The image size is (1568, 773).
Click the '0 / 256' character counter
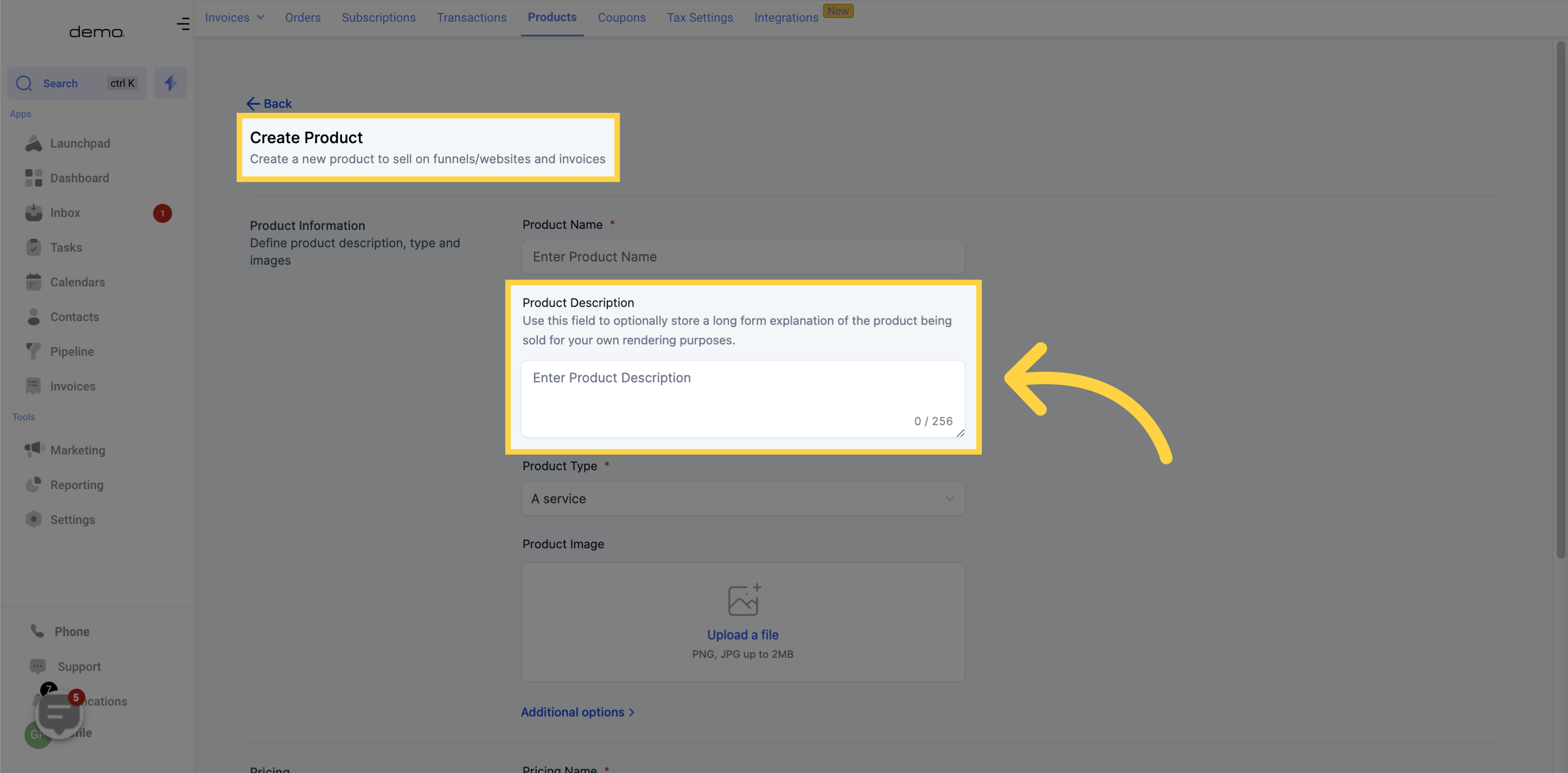coord(933,421)
